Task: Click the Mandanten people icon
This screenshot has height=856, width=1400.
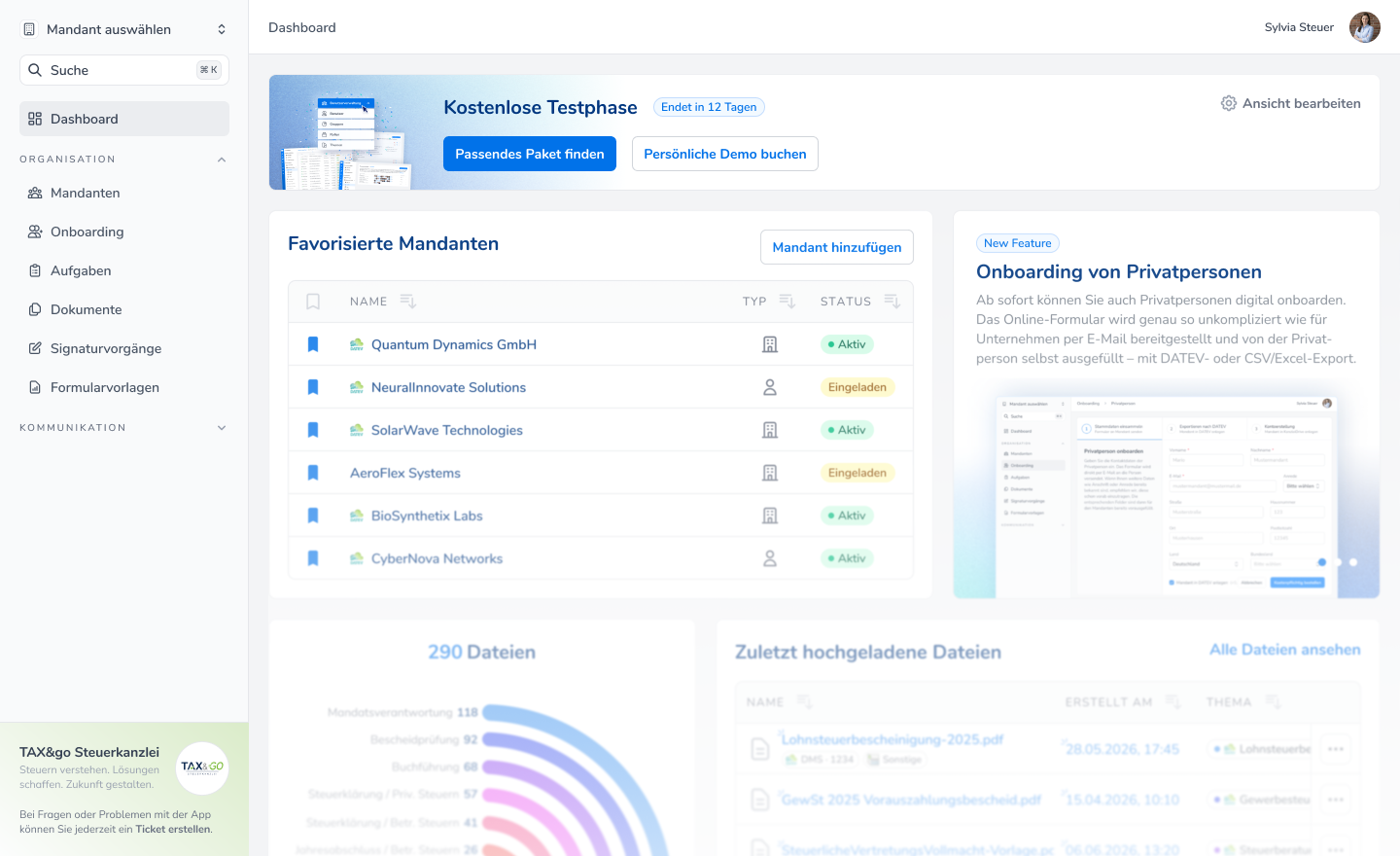Action: [x=35, y=193]
